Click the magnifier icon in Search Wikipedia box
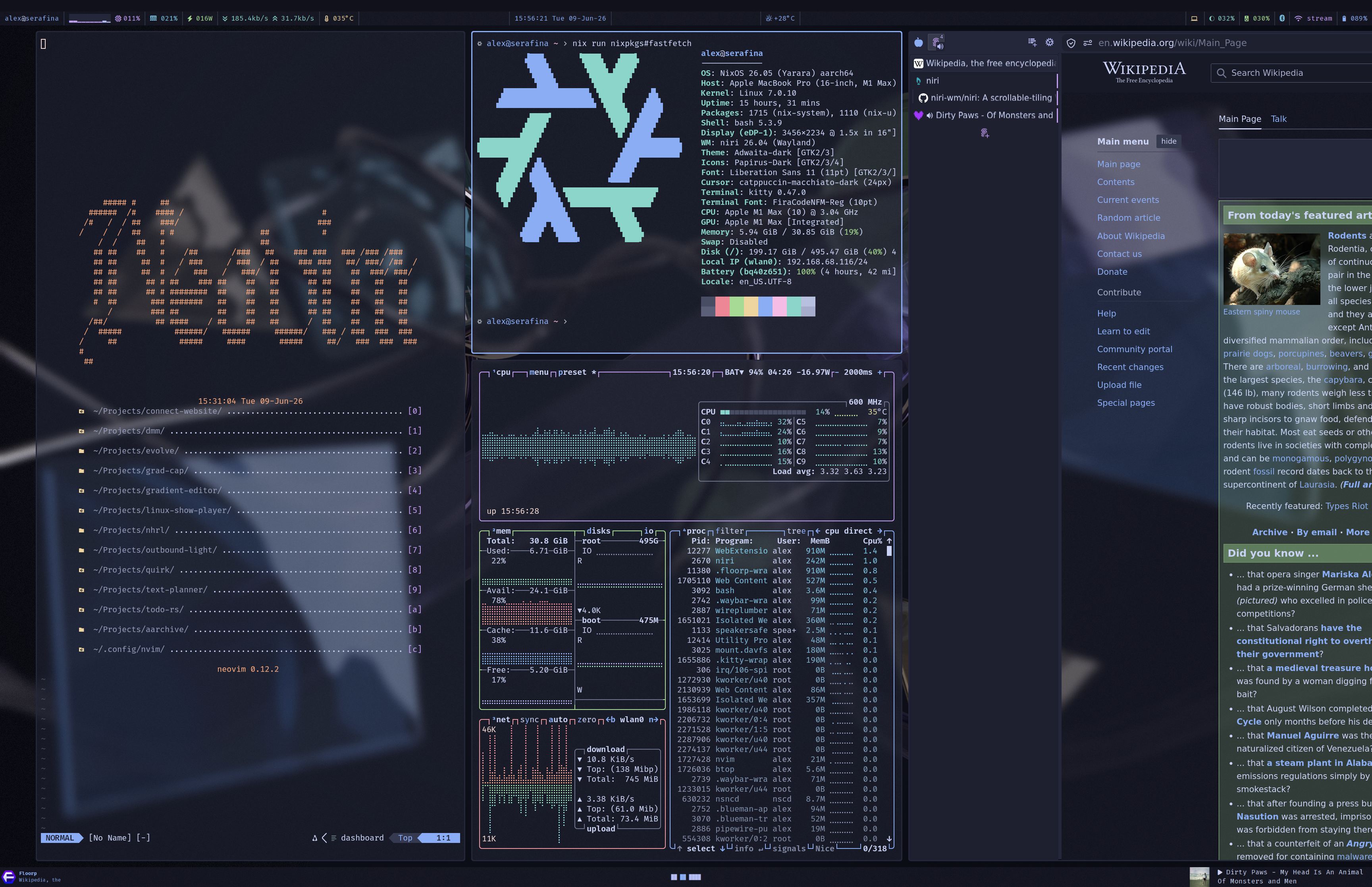Screen dimensions: 1372x887 [1221, 73]
